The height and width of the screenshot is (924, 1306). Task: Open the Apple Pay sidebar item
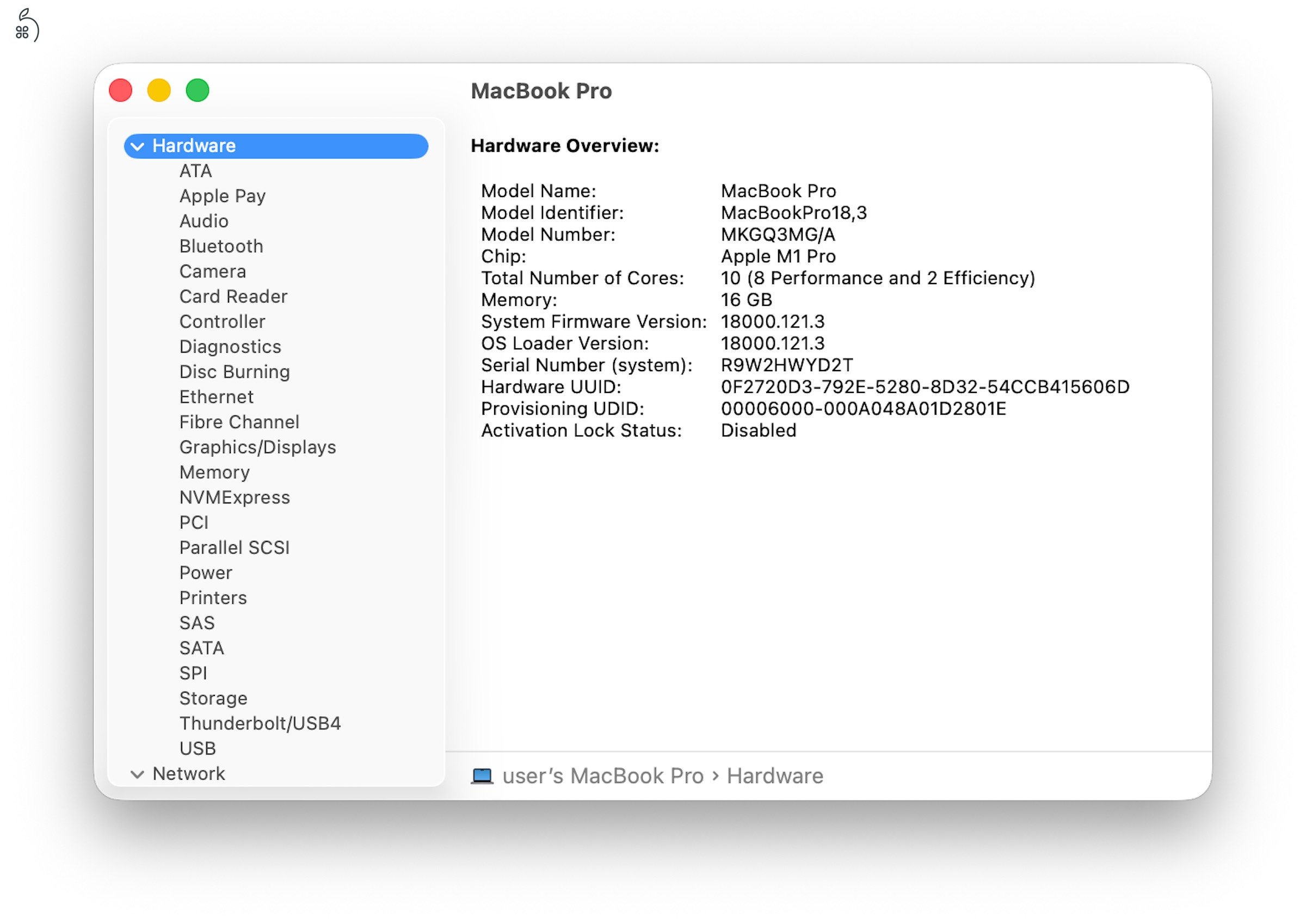pos(223,196)
